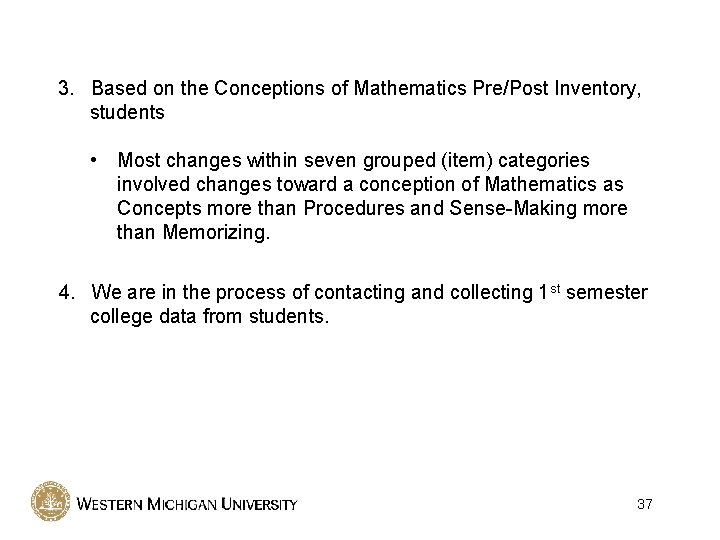Click the word "Memorizing" ending the bullet
Viewport: 720px width, 540px height.
click(213, 232)
